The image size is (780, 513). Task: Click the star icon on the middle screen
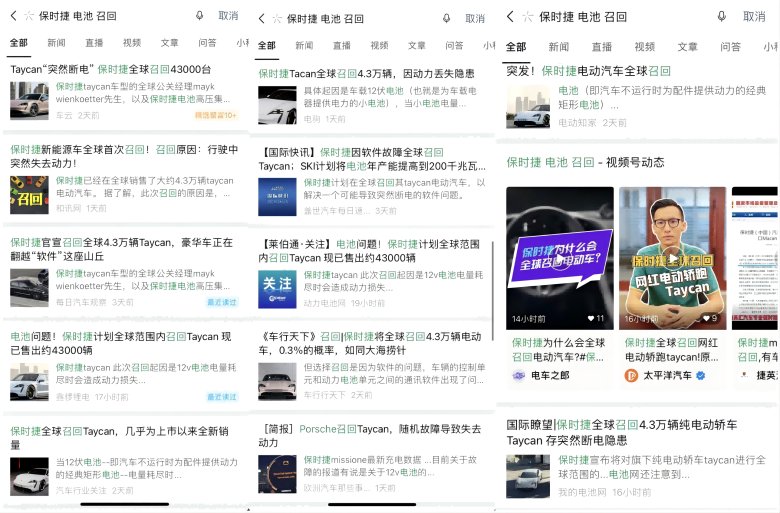point(276,18)
